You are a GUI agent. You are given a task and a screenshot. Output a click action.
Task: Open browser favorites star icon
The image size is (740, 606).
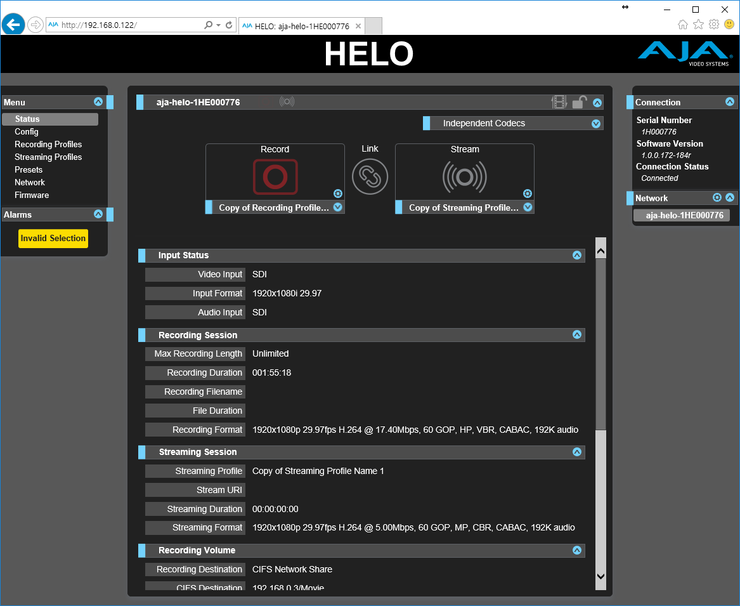(698, 25)
